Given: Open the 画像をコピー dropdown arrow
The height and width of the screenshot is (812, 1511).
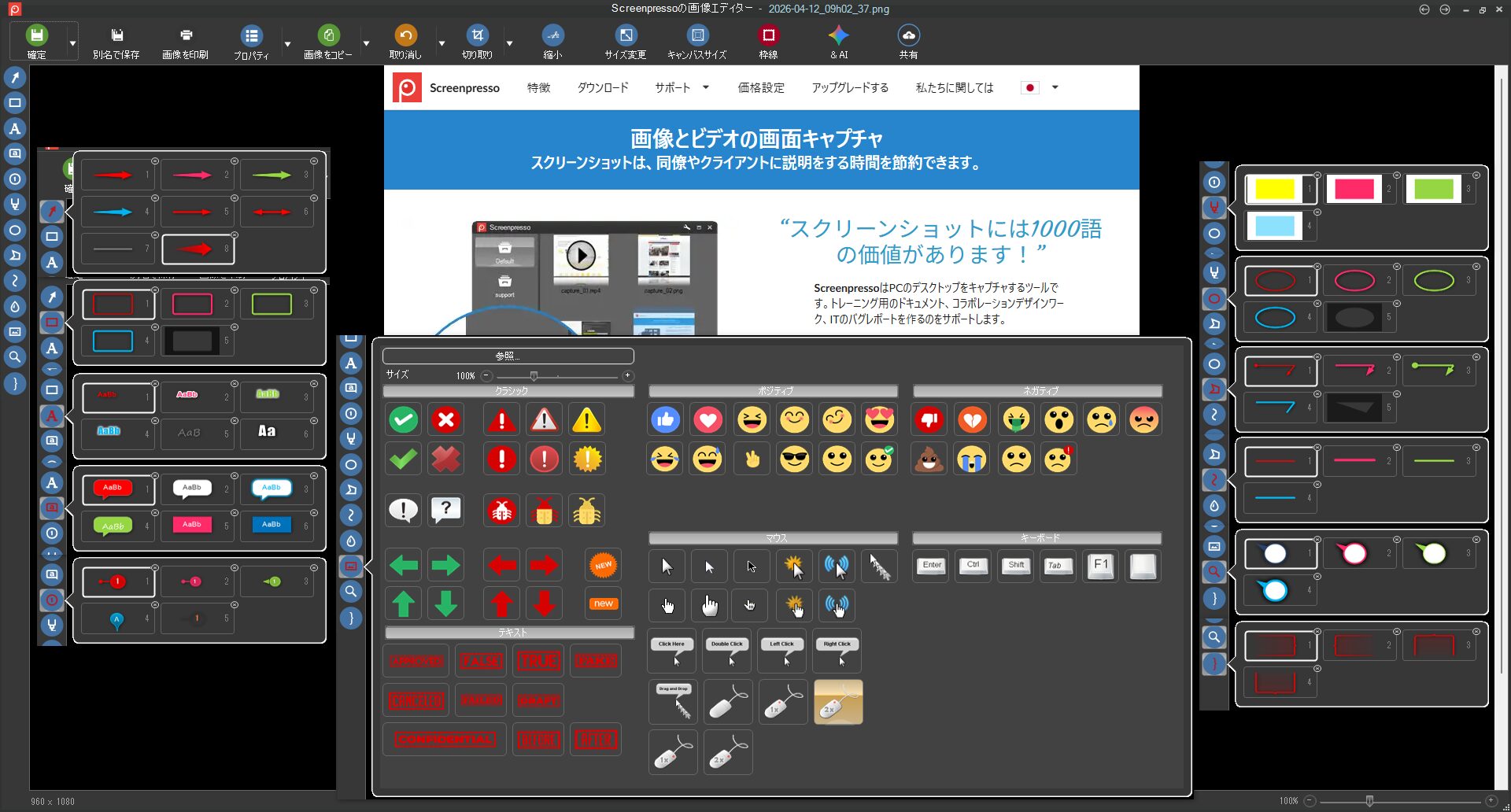Looking at the screenshot, I should (x=366, y=43).
